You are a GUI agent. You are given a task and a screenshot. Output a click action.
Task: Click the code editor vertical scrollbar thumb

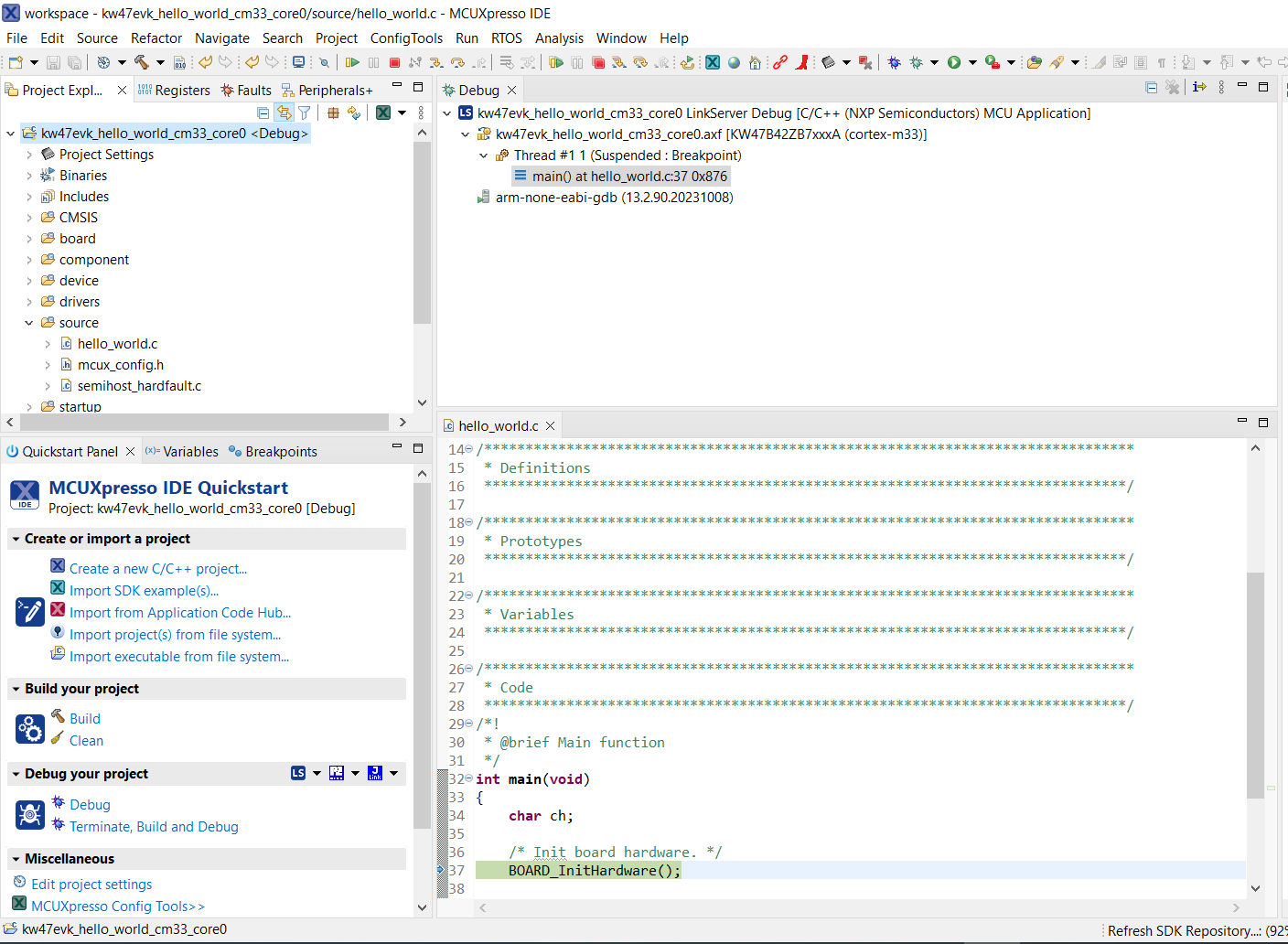pyautogui.click(x=1255, y=684)
